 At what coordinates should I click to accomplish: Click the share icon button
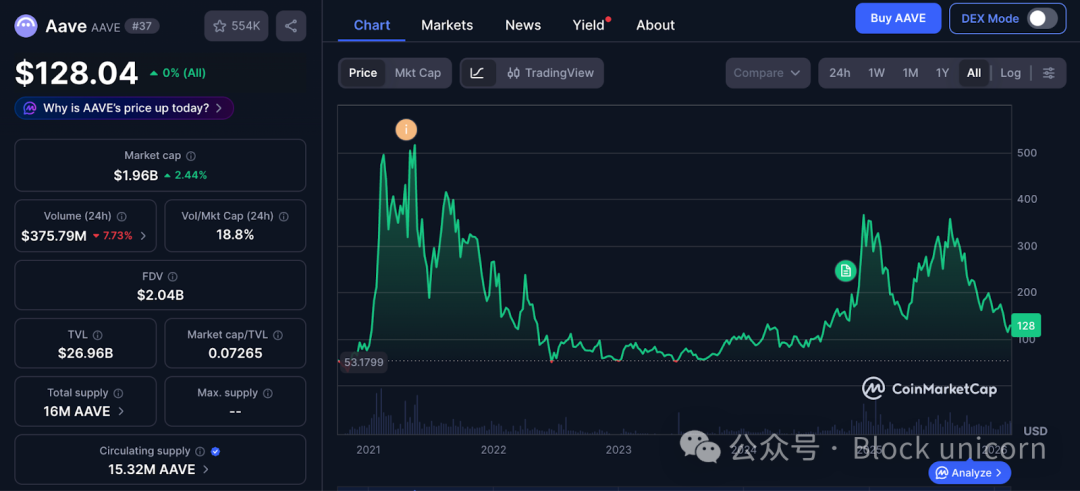coord(291,26)
